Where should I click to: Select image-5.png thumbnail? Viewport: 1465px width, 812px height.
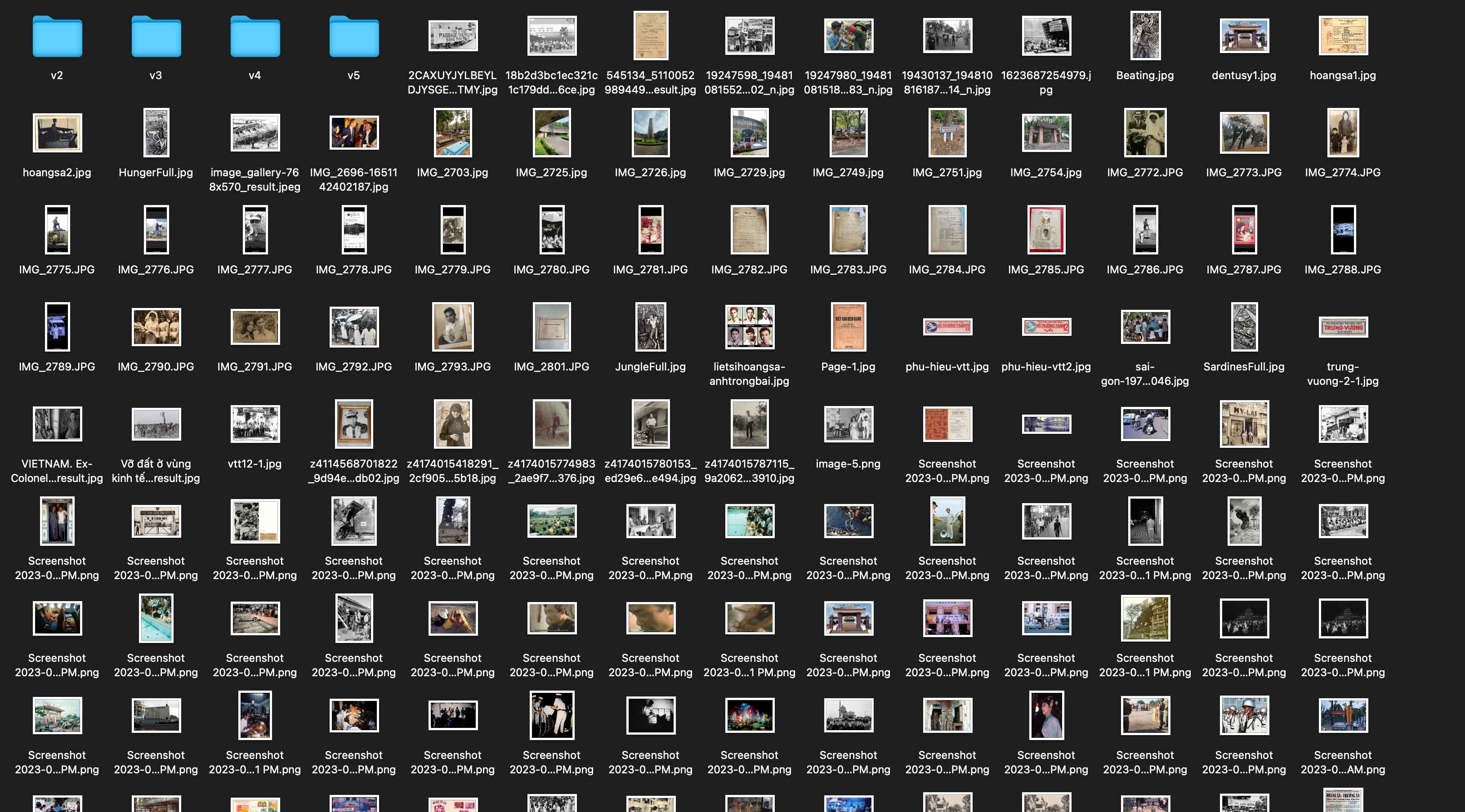[x=848, y=424]
